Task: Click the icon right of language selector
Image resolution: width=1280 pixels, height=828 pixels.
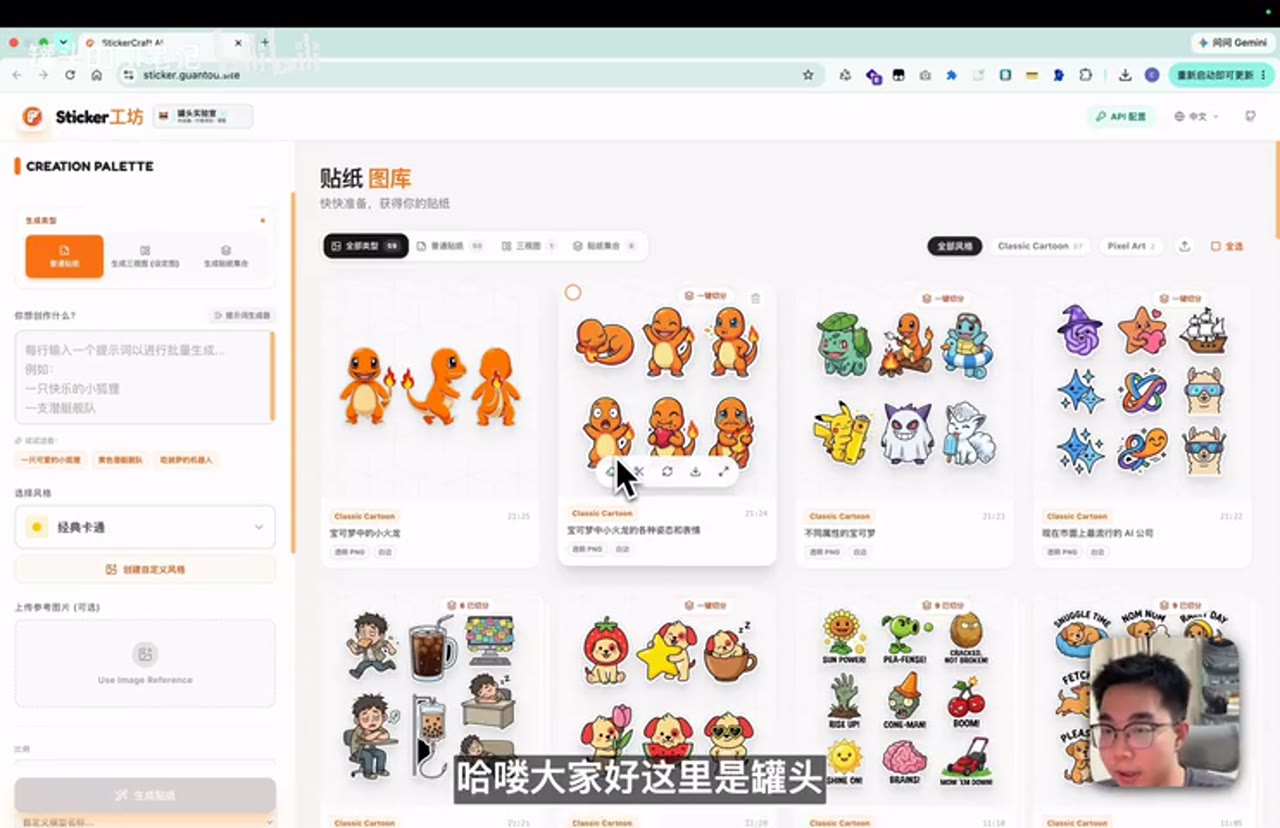Action: [x=1250, y=117]
